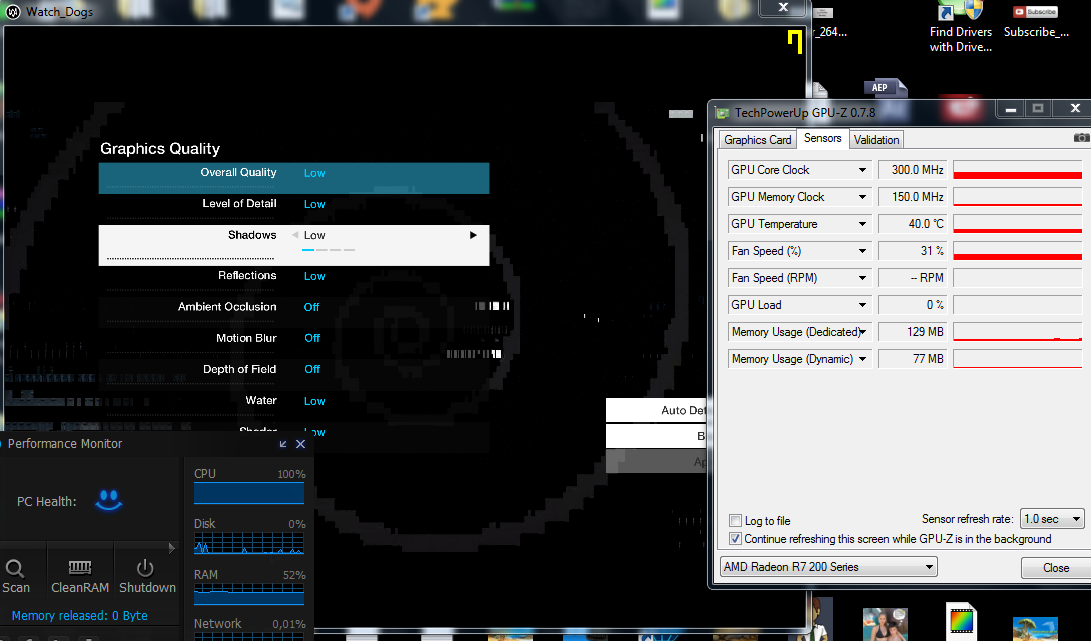Click the CPU usage graph
Viewport: 1091px width, 641px height.
tap(248, 493)
